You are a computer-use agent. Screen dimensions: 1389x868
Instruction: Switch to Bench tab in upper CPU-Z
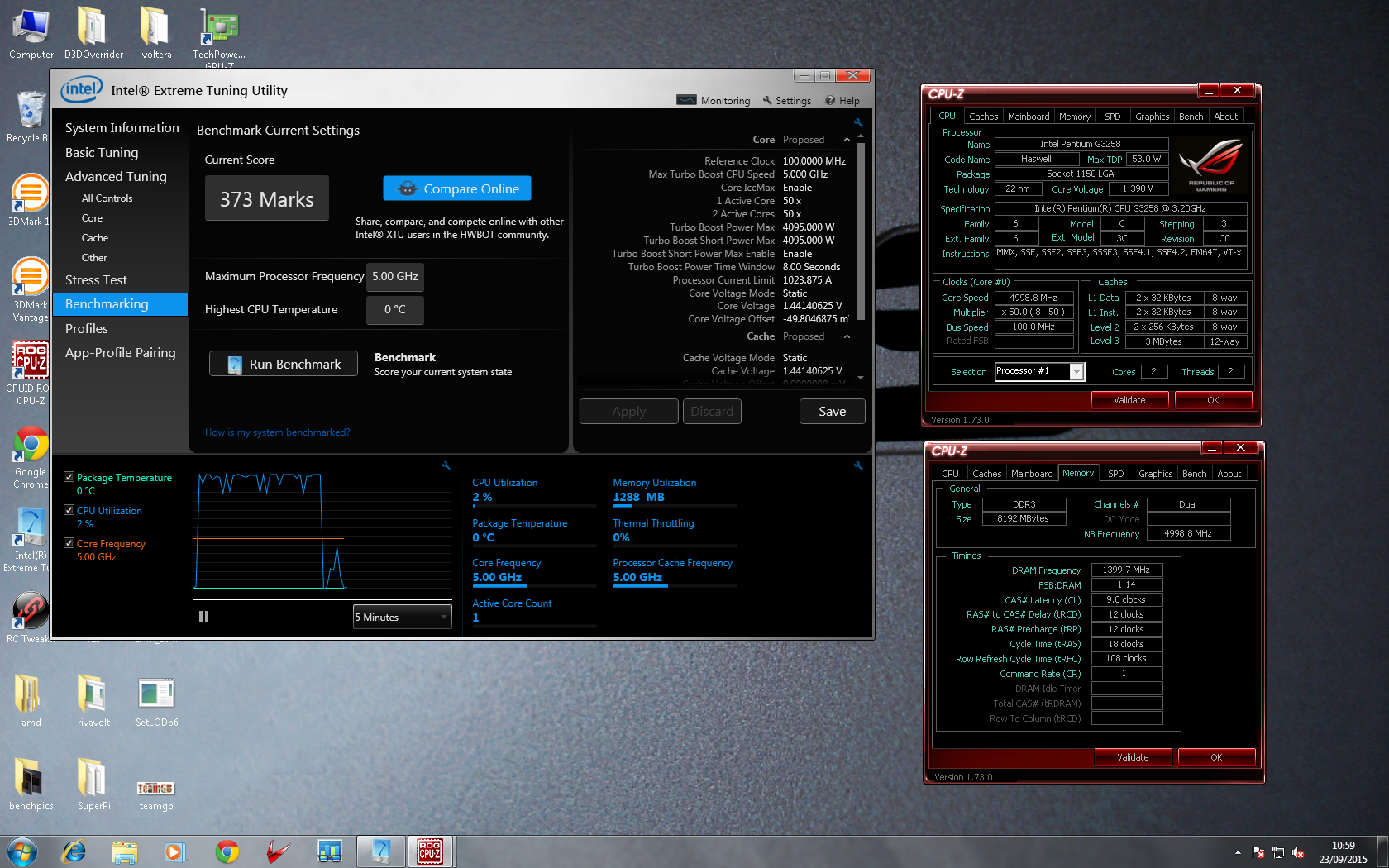click(1191, 117)
